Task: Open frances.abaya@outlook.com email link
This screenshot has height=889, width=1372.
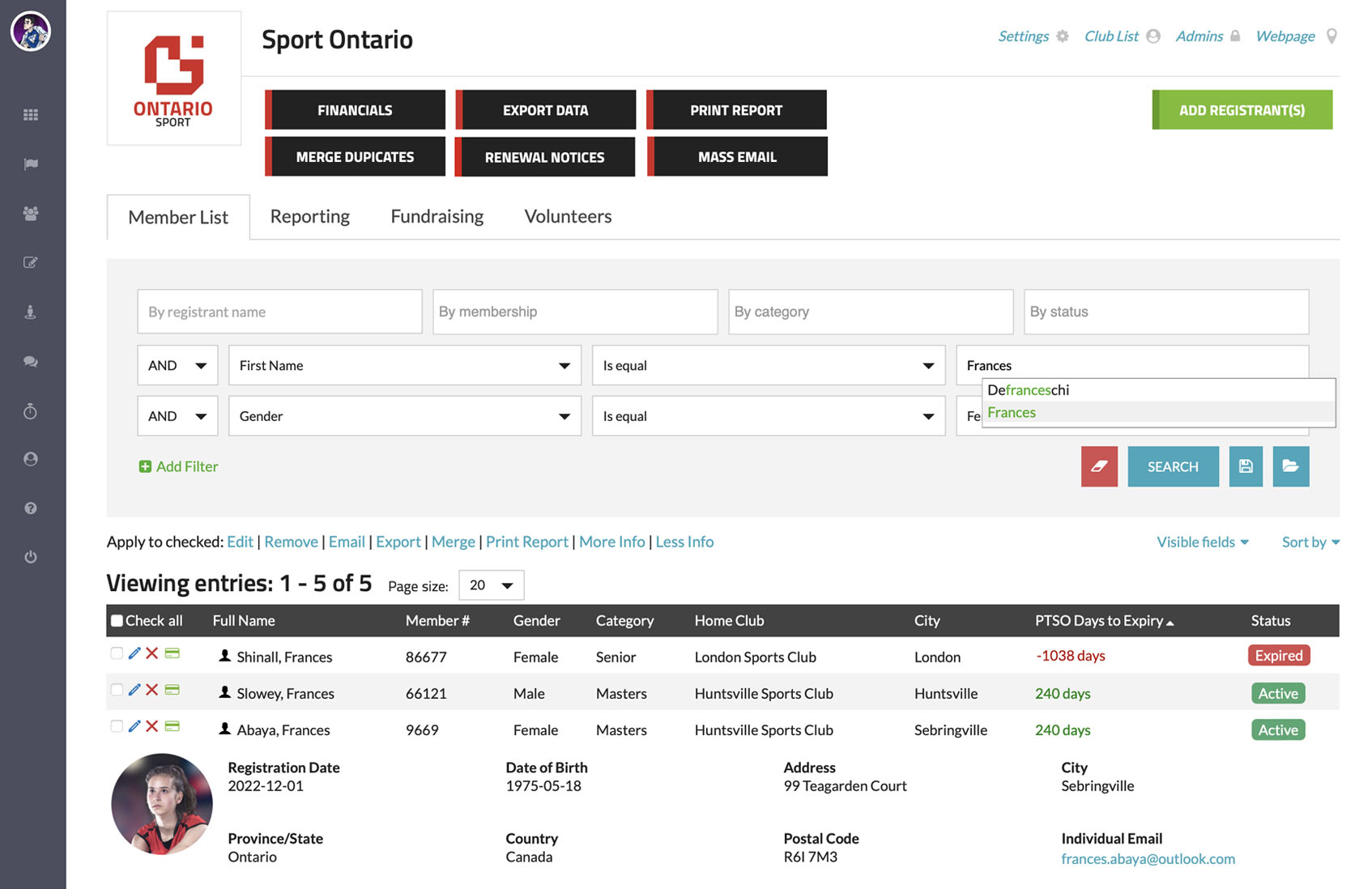Action: [1148, 859]
